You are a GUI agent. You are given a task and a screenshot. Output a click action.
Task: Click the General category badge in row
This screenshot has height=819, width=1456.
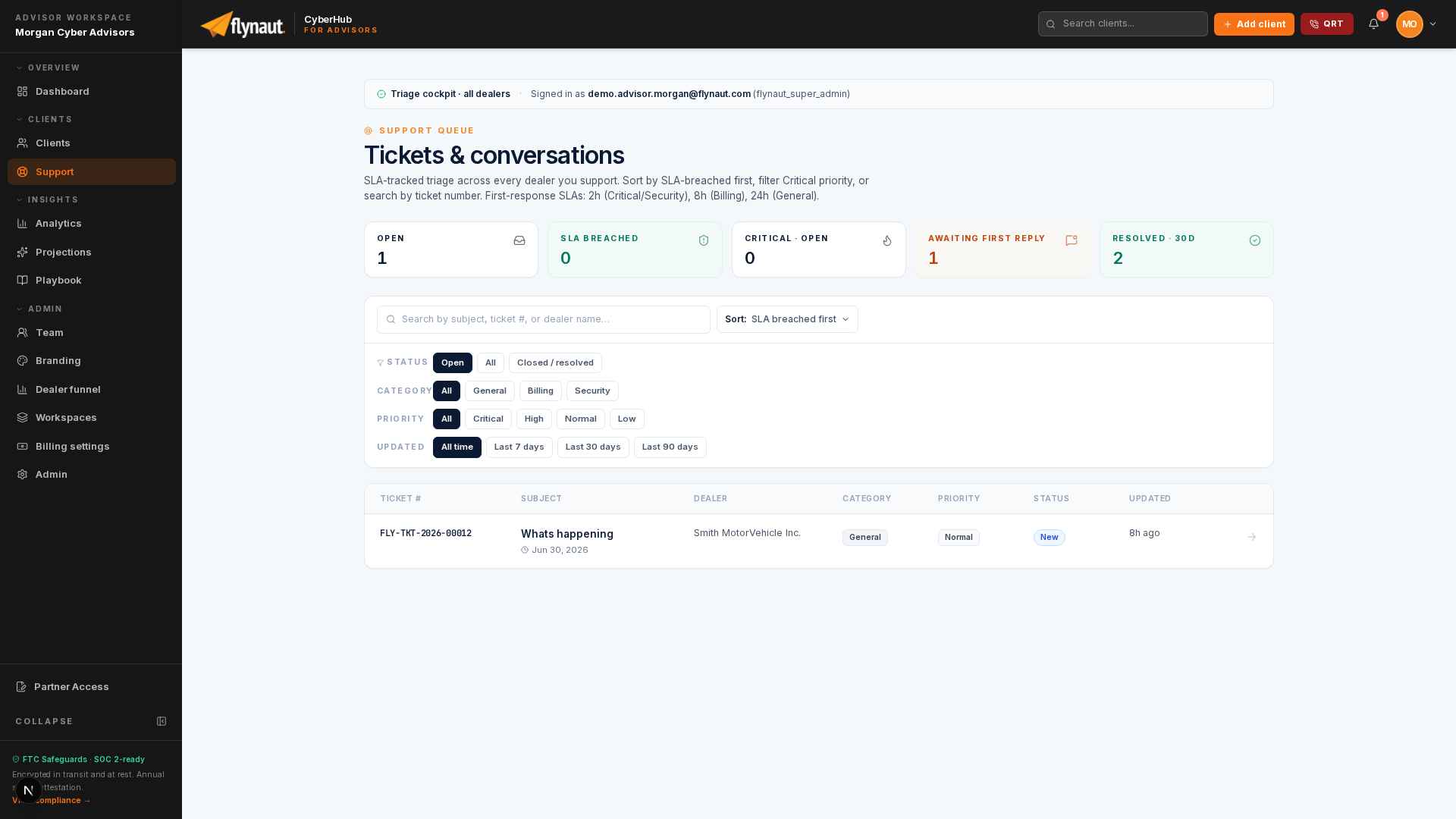coord(864,538)
